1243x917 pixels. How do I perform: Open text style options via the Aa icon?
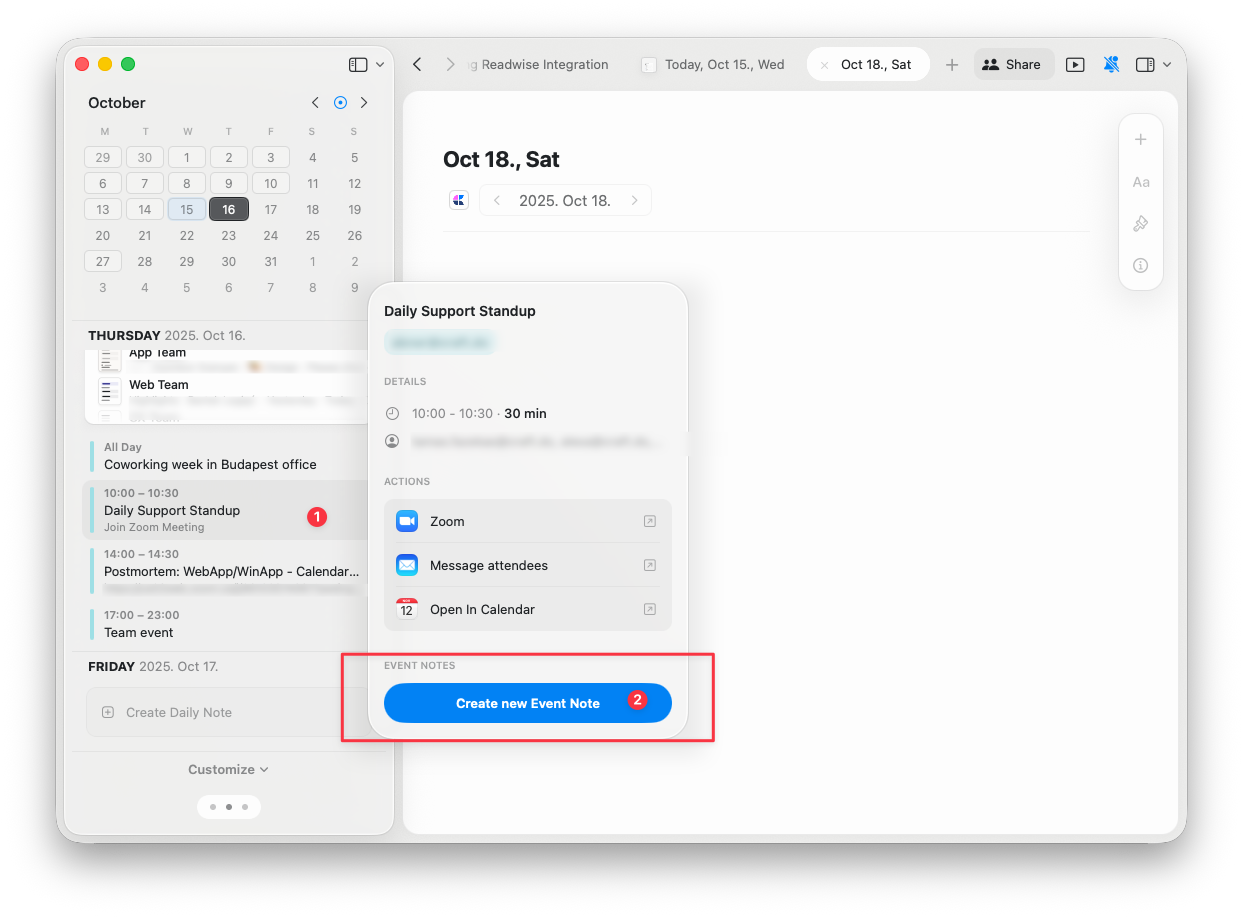click(x=1141, y=182)
